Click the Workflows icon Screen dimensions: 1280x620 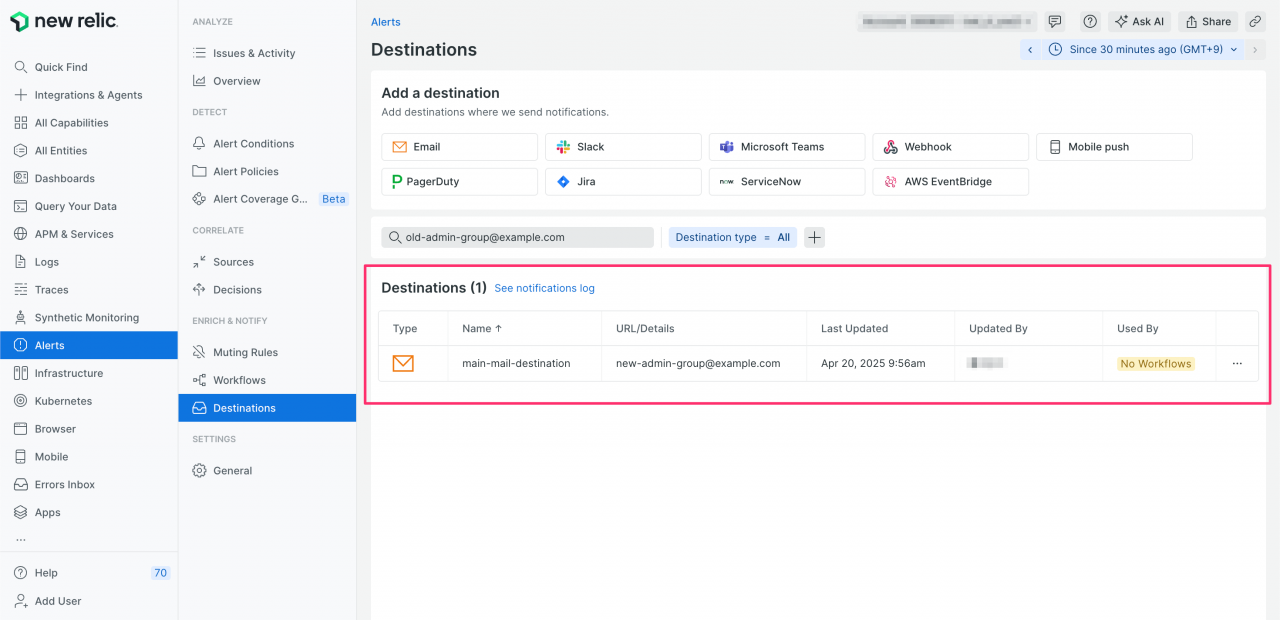click(199, 380)
